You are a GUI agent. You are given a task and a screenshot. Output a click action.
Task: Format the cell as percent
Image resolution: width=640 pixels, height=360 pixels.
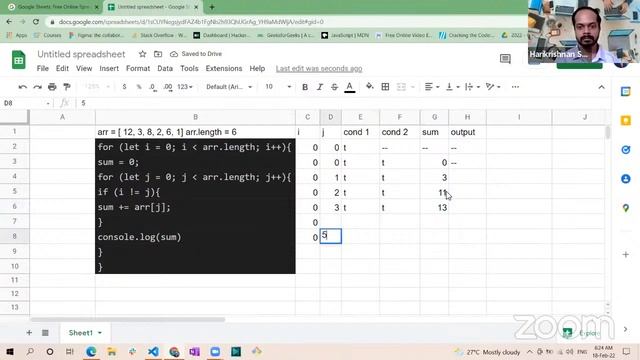click(139, 87)
